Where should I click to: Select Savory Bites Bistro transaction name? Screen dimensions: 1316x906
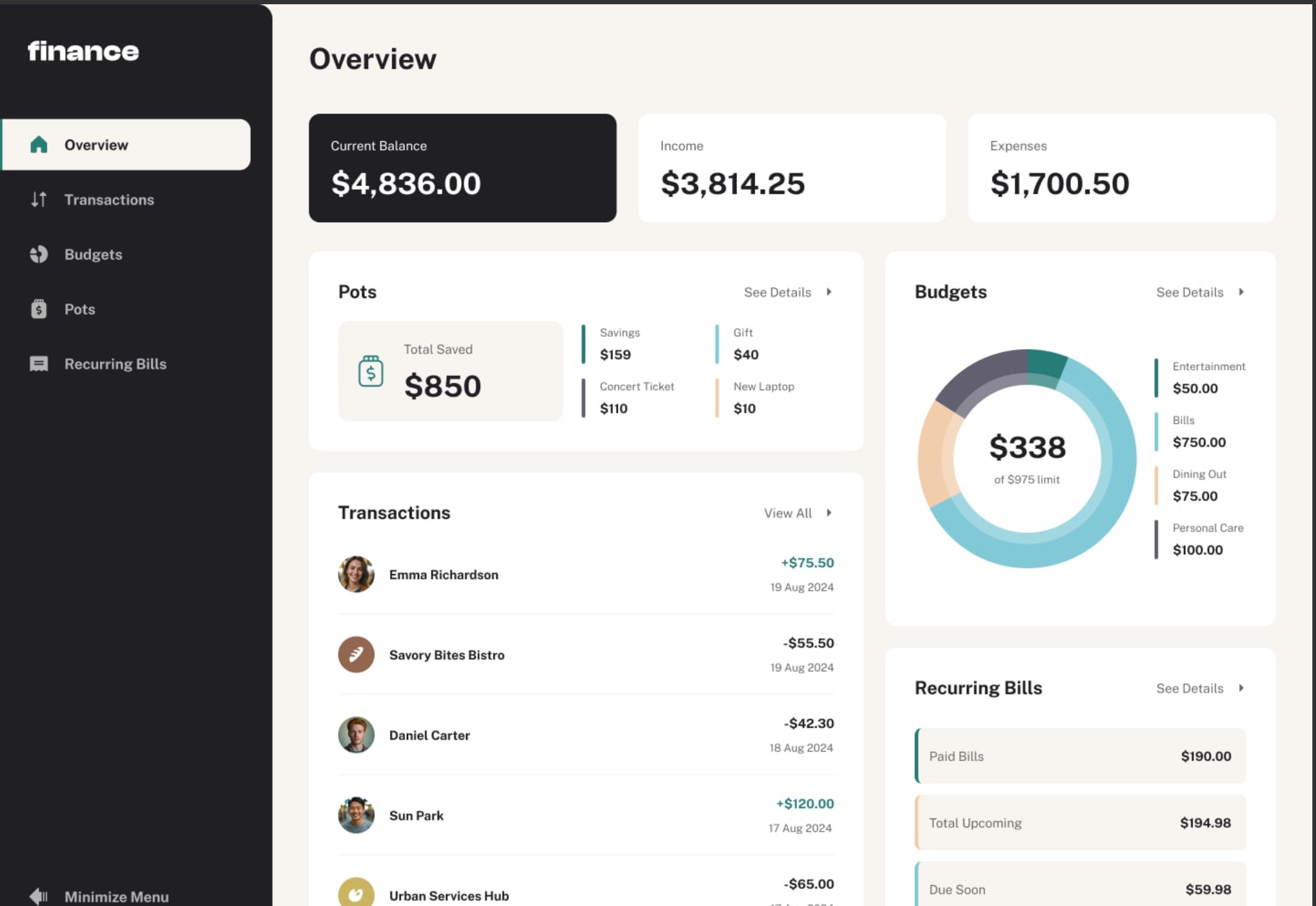[x=447, y=655]
